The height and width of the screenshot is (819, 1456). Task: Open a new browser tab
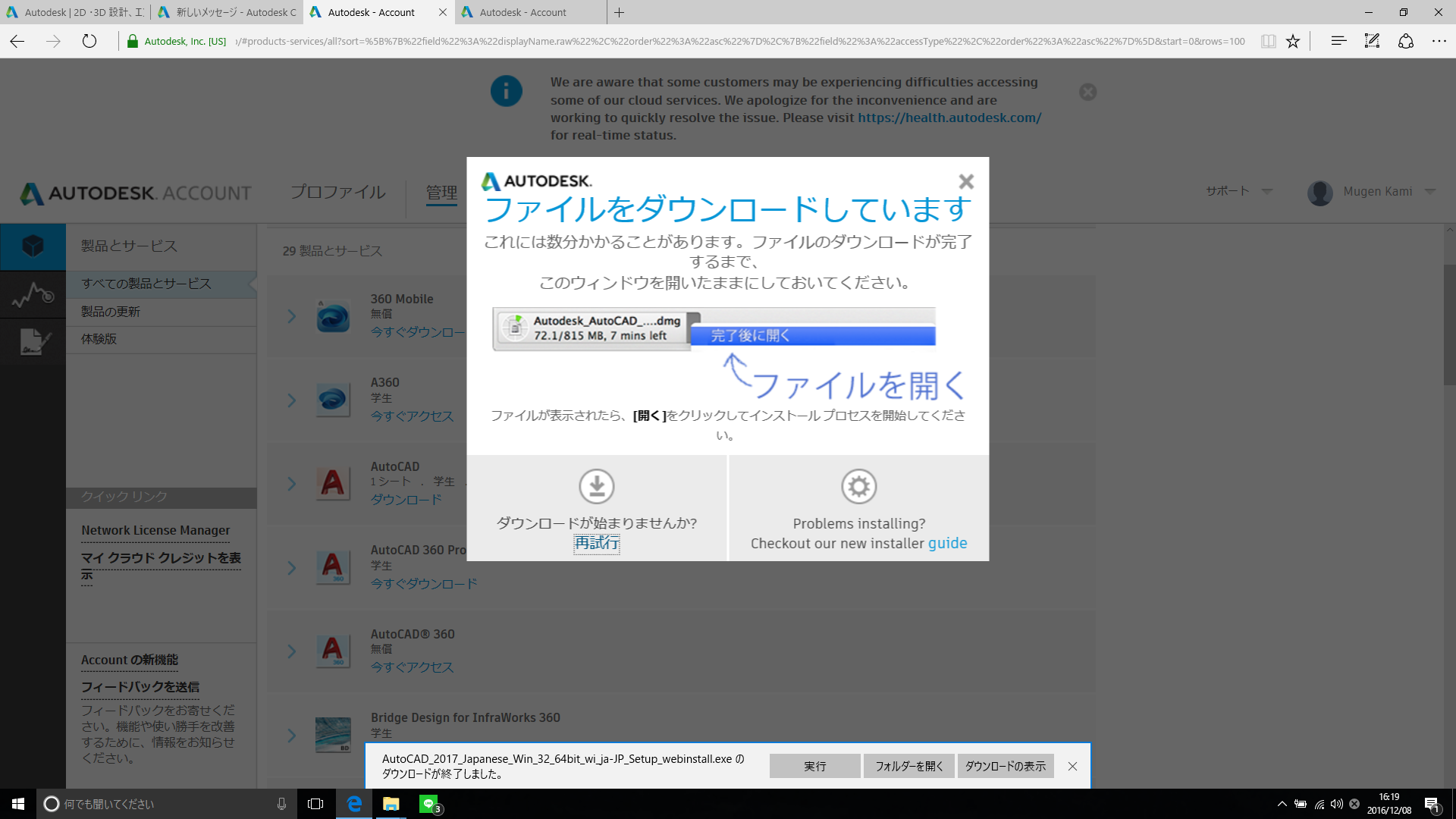[620, 12]
